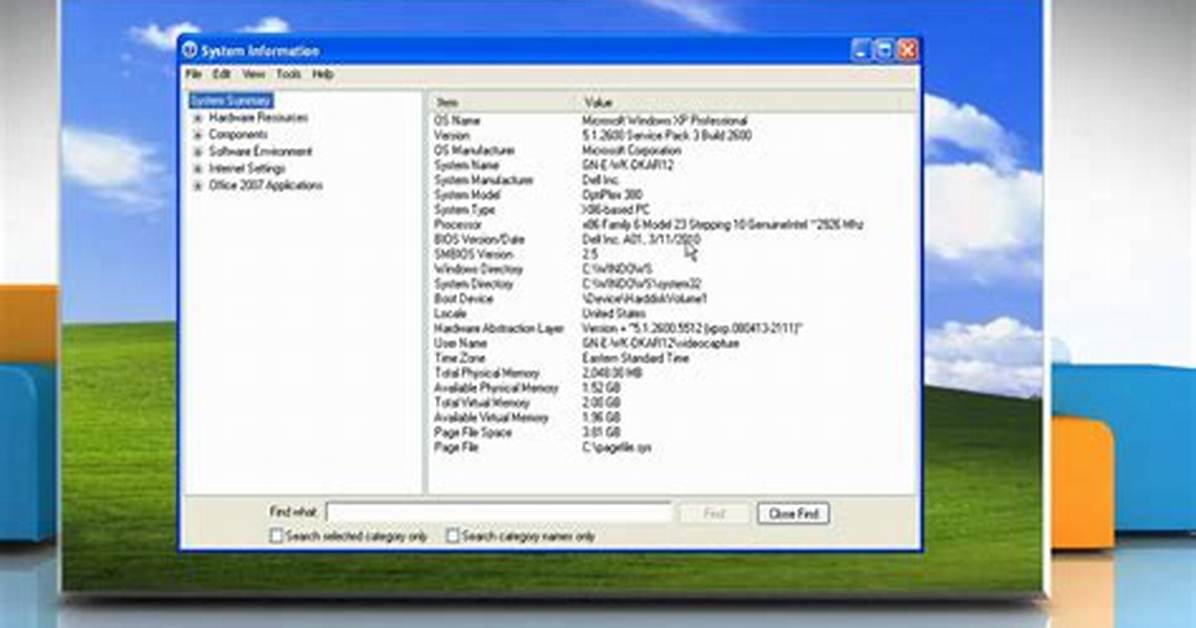This screenshot has height=628, width=1196.
Task: Select Internet Settings tree item
Action: 247,168
